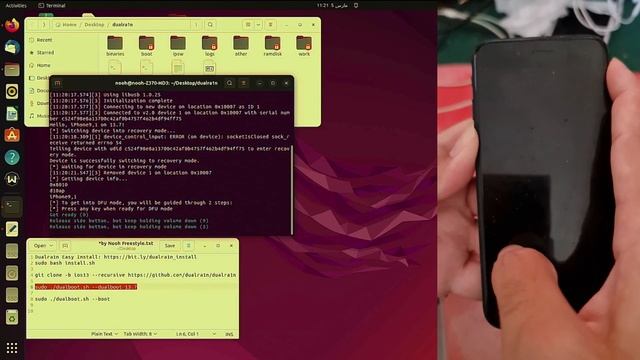Open the Plain Text language dropdown
This screenshot has width=640, height=360.
pos(104,334)
